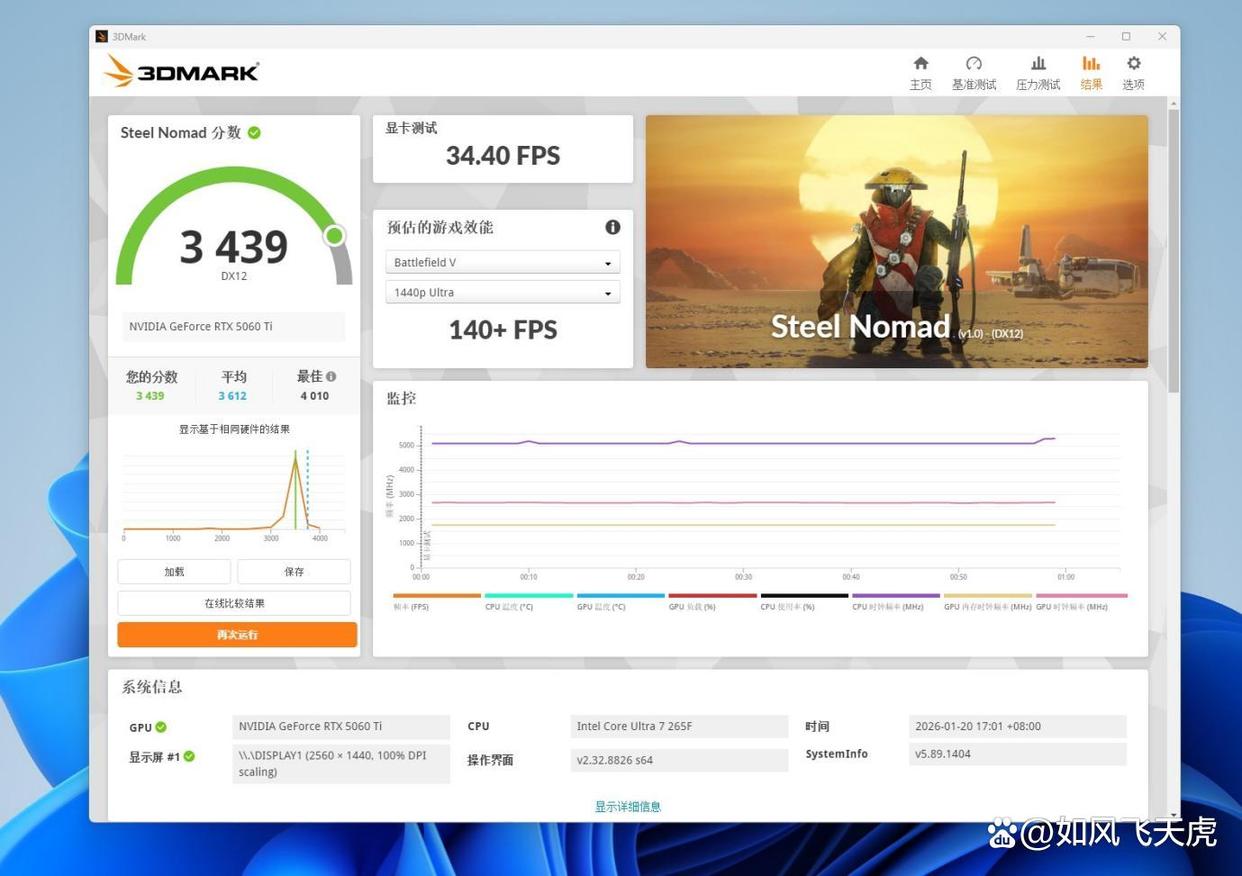Click the info icon beside 预估的游戏效能
Screen dimensions: 1242x876
pyautogui.click(x=613, y=227)
